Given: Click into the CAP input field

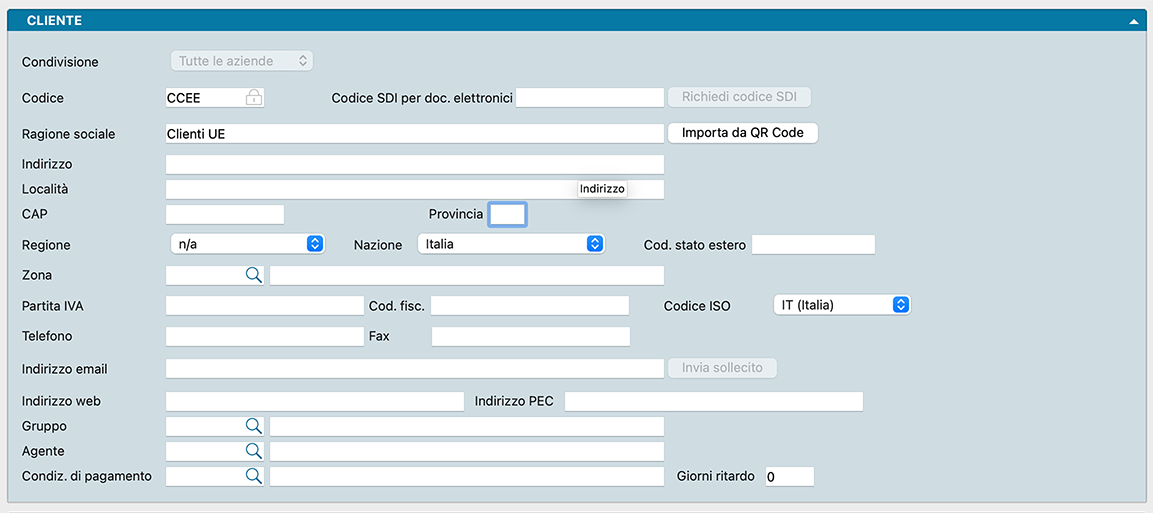Looking at the screenshot, I should [225, 214].
